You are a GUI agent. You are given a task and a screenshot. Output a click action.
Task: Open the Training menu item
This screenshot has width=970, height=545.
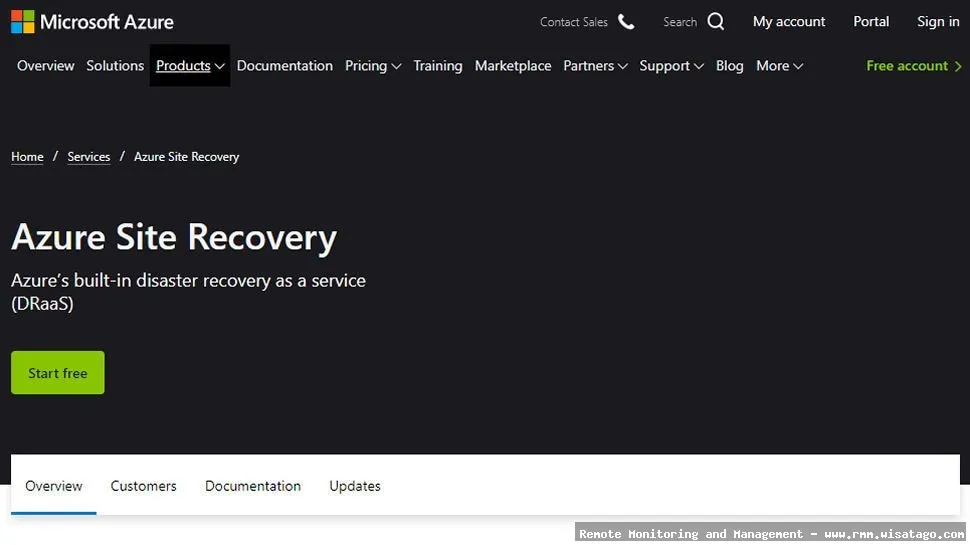coord(438,66)
